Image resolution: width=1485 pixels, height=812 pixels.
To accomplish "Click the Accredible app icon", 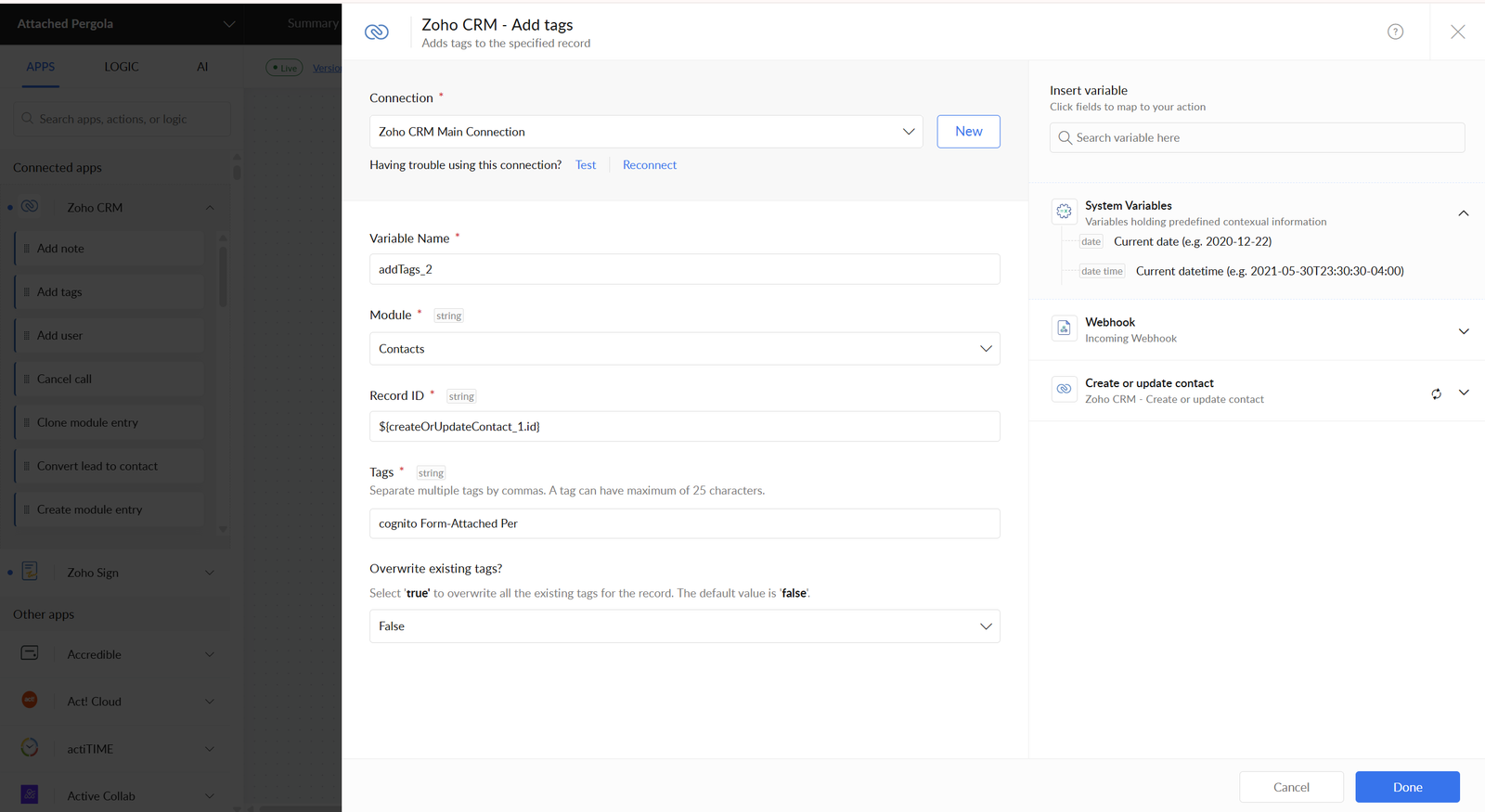I will pos(30,653).
